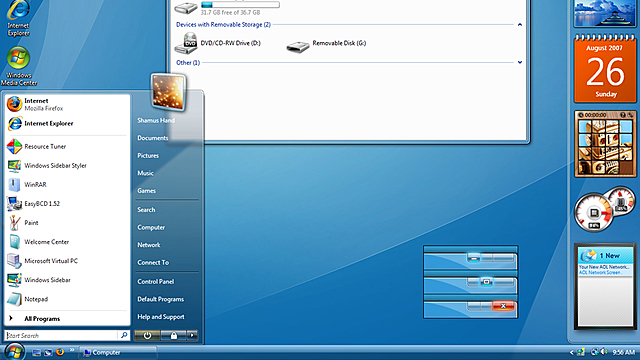Click the slideshow gadget photo
The image size is (640, 360).
[605, 12]
